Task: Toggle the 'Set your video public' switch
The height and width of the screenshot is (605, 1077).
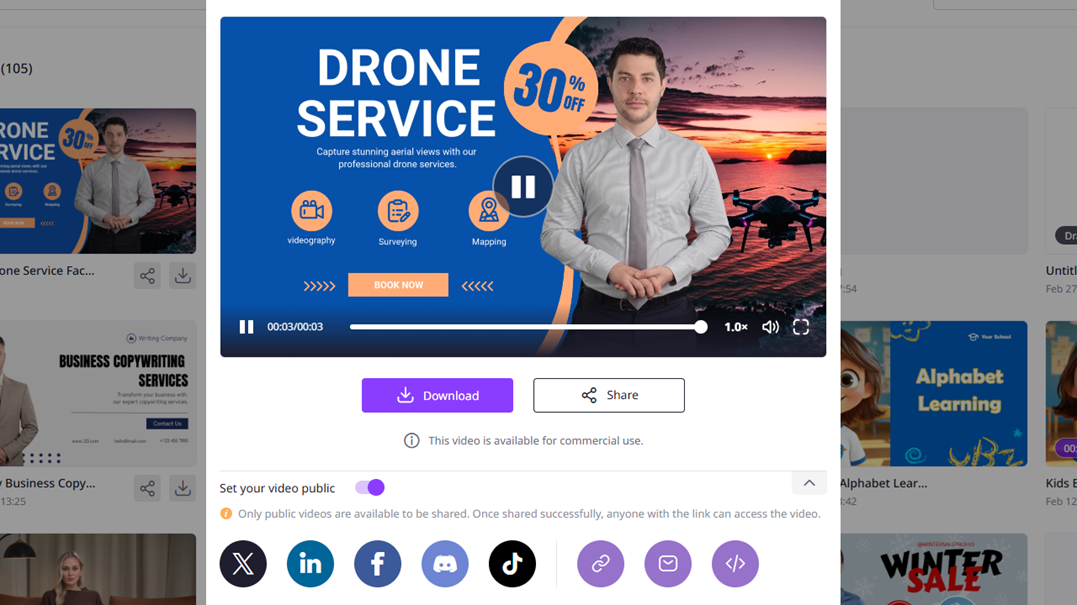Action: [369, 488]
